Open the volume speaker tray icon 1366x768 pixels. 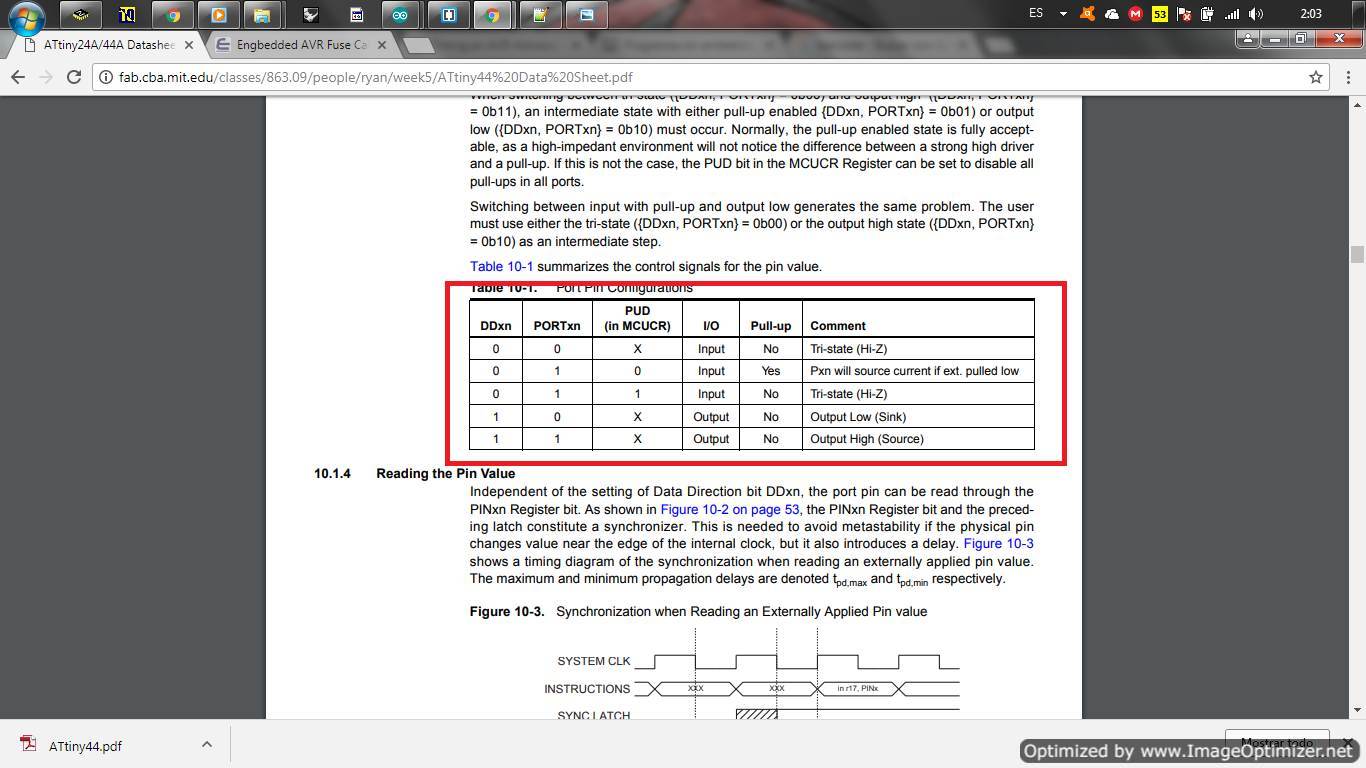(x=1256, y=14)
